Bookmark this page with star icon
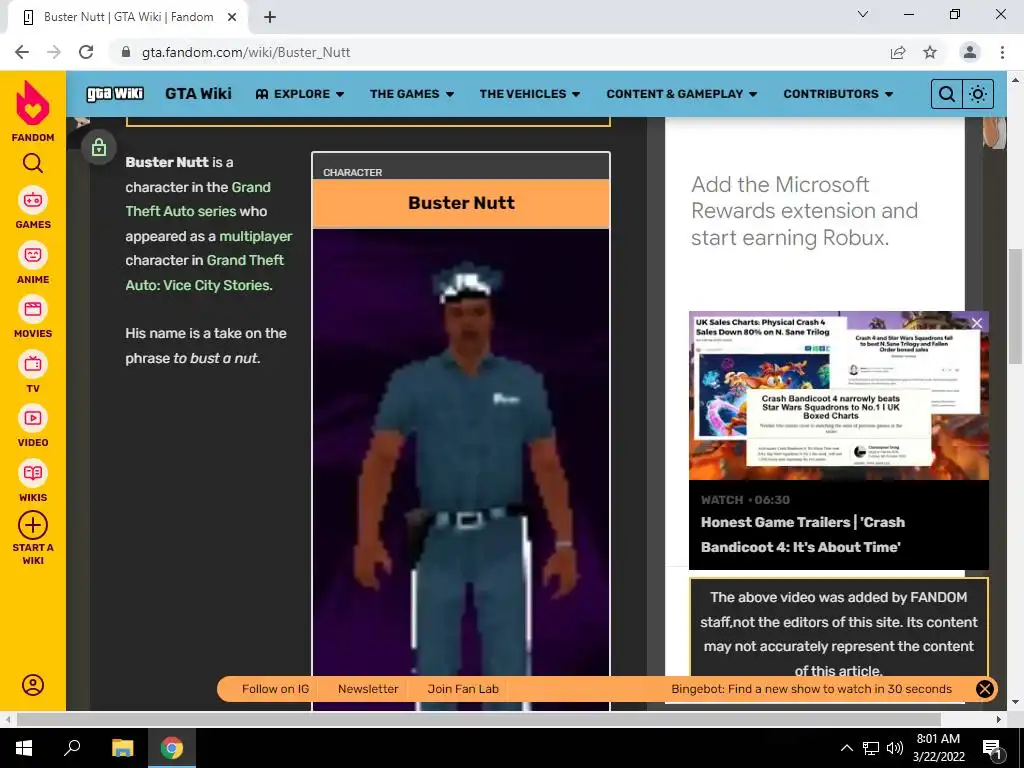This screenshot has width=1024, height=768. [930, 52]
